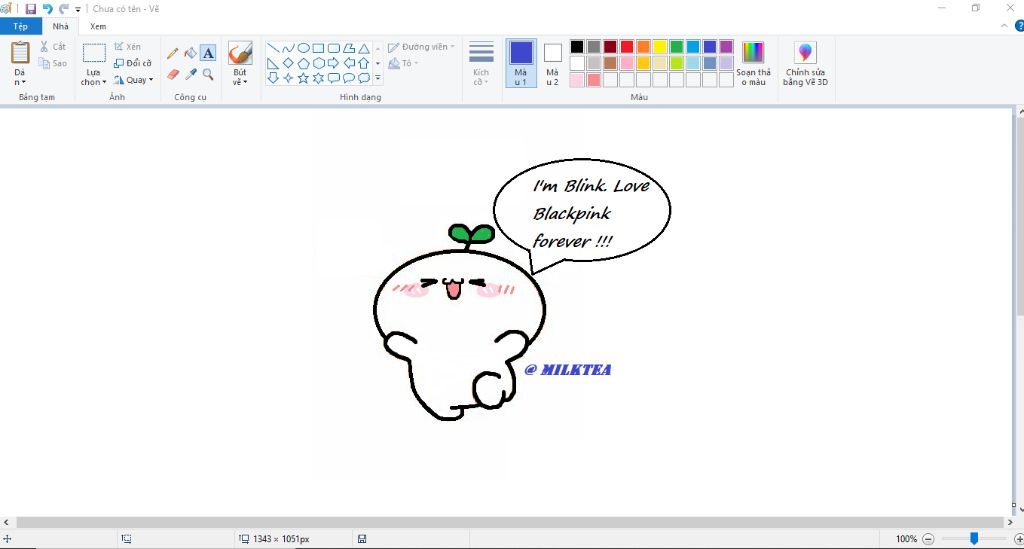Choose the Hexagon shape
This screenshot has height=549, width=1024.
[x=318, y=63]
